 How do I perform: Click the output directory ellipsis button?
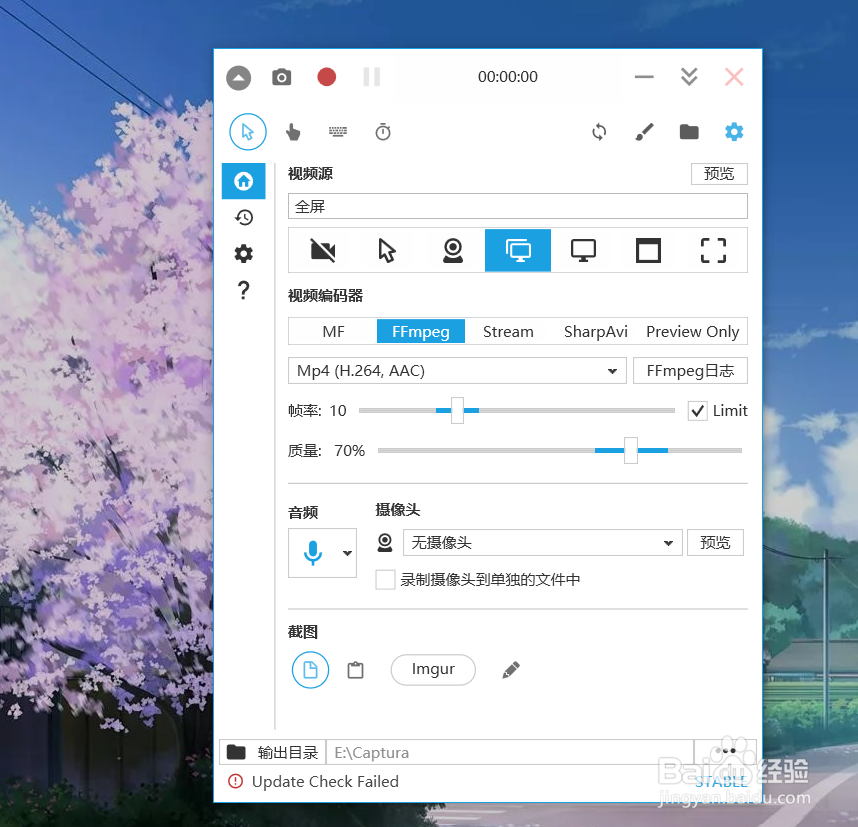pos(726,751)
